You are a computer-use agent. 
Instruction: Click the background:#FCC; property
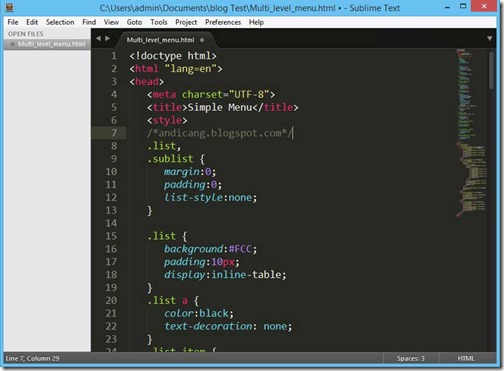coord(210,249)
